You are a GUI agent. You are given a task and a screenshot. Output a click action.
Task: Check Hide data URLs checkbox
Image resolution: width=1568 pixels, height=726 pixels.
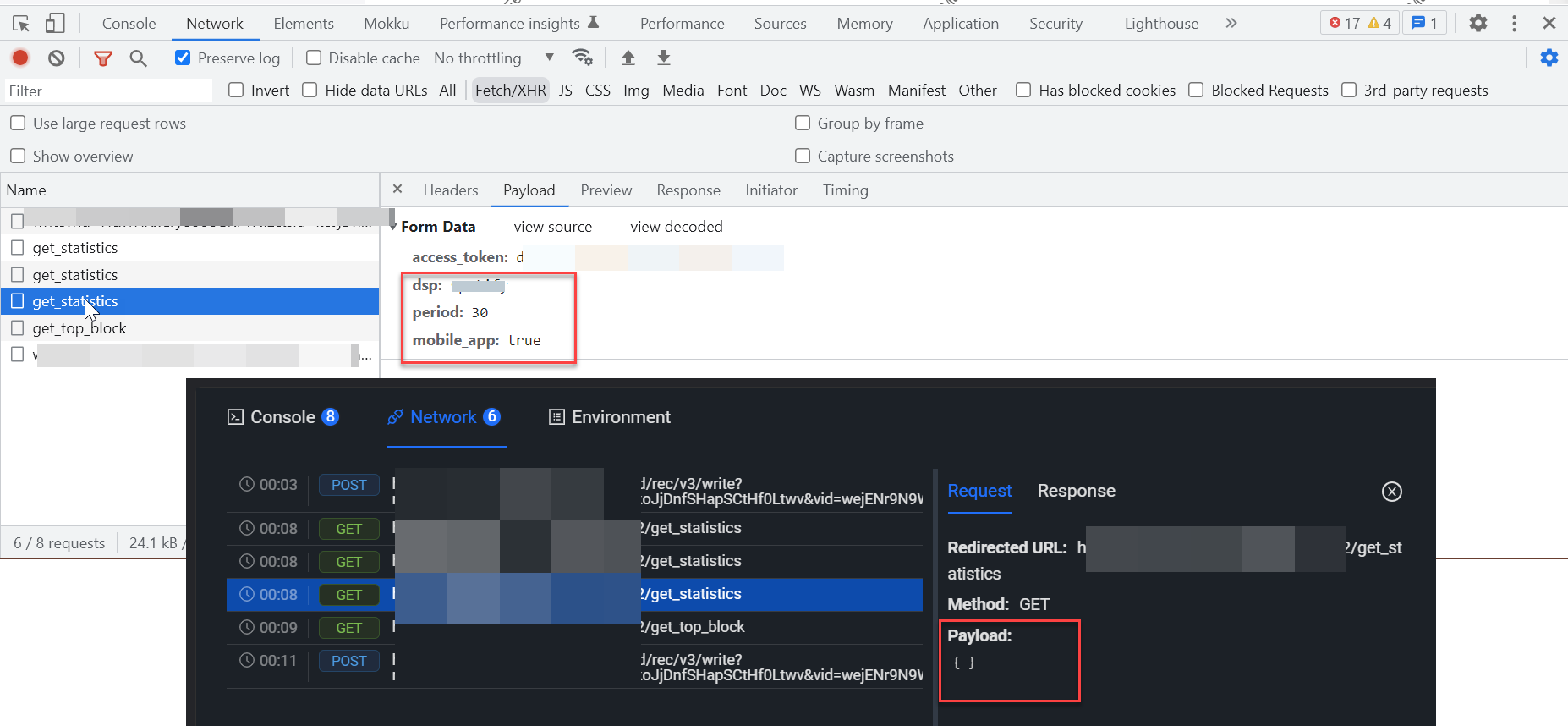(310, 90)
